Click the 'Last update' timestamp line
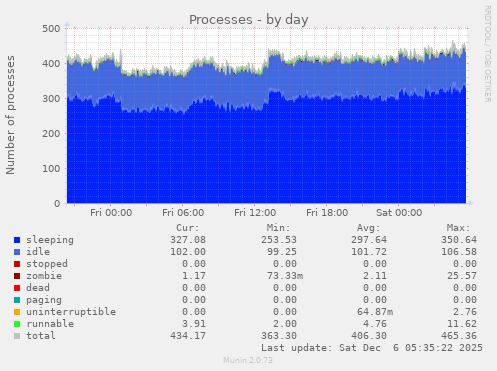 pos(372,348)
